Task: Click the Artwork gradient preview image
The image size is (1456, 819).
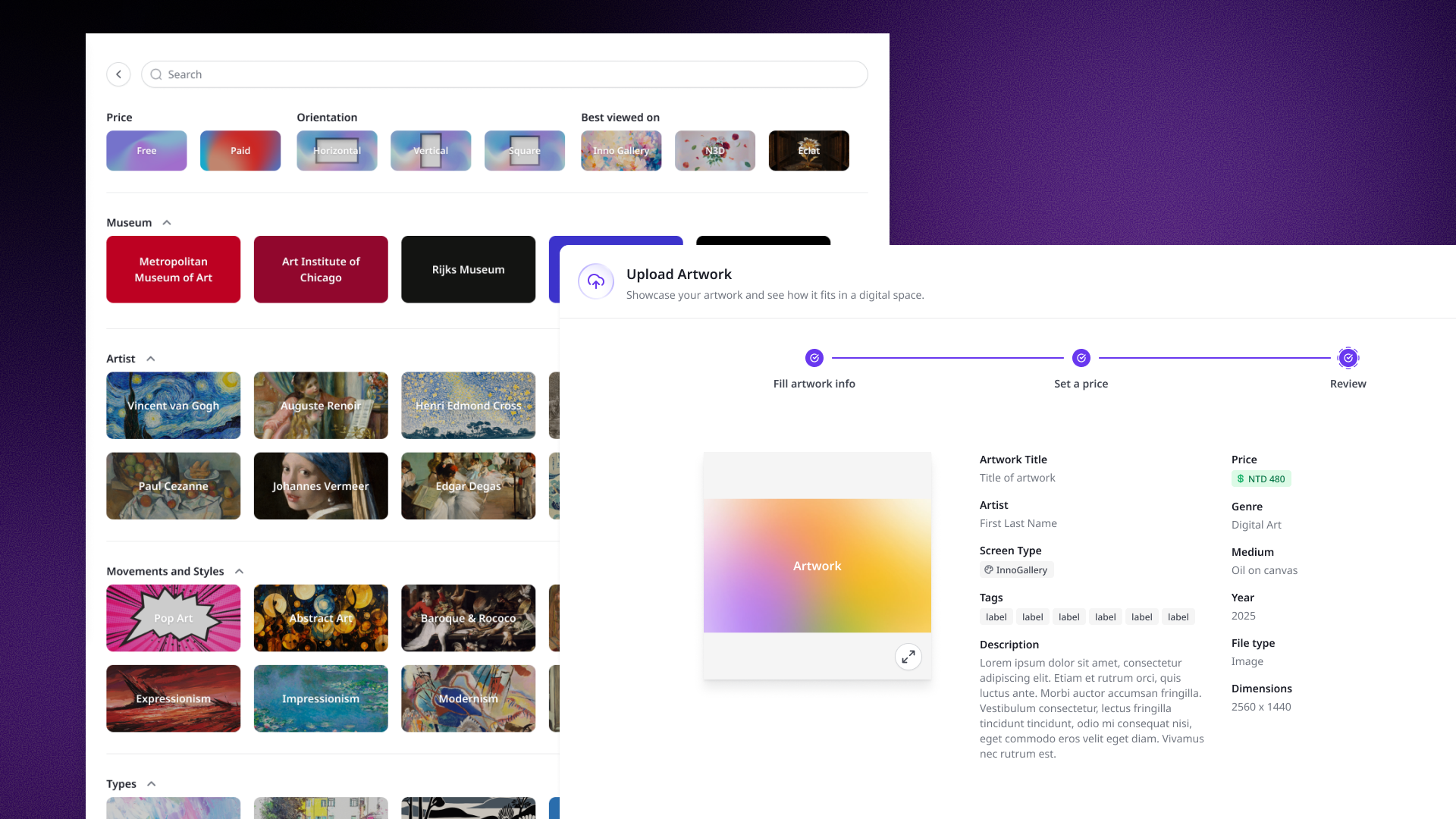Action: [x=817, y=566]
